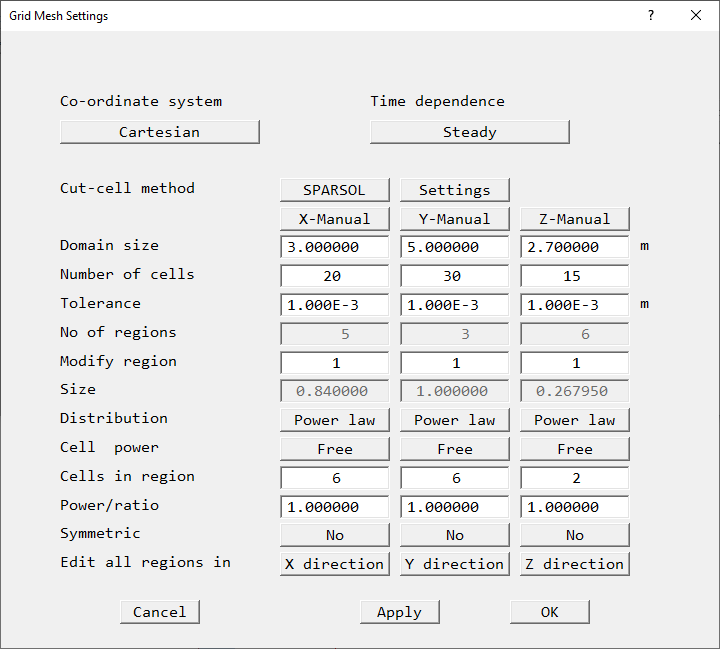
Task: Switch the Y-Manual mesh mode button
Action: tap(454, 219)
